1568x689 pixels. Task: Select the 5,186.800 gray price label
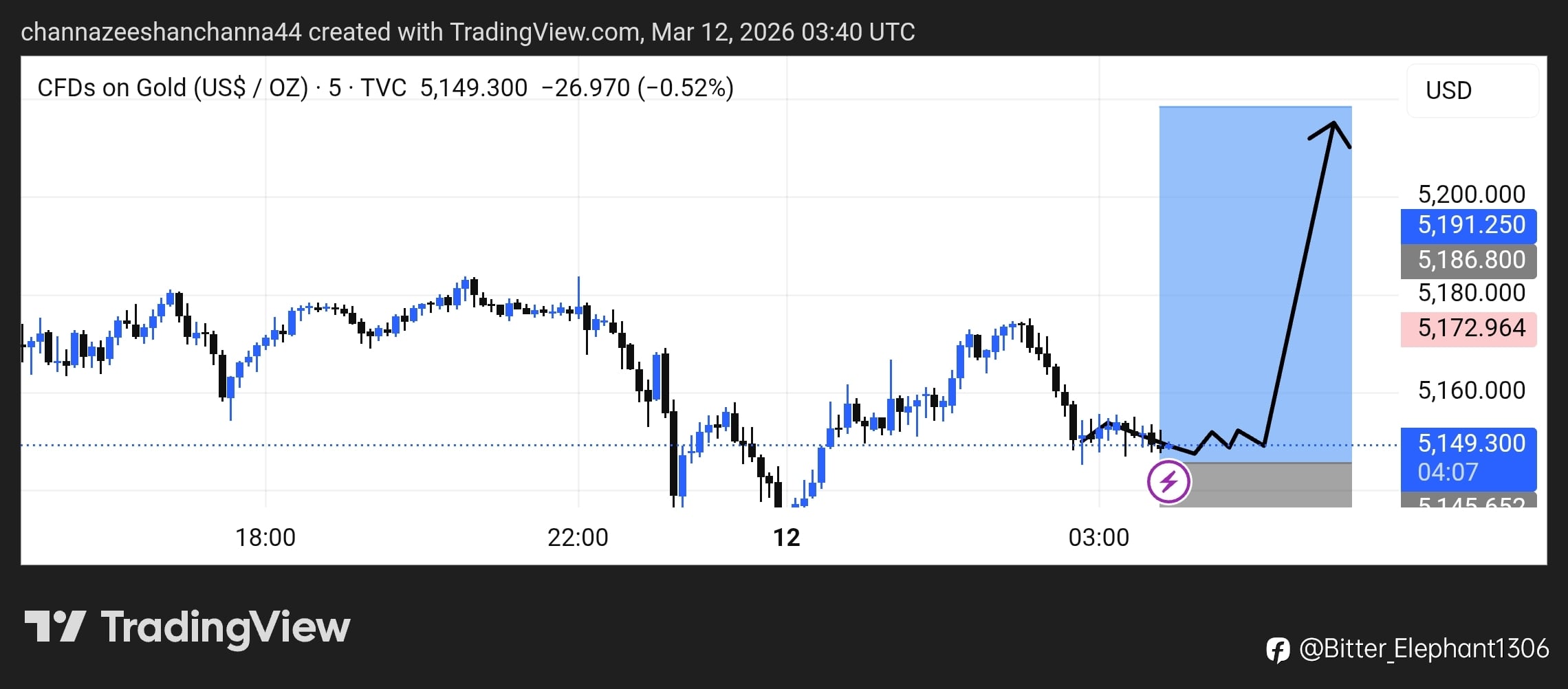(x=1468, y=261)
